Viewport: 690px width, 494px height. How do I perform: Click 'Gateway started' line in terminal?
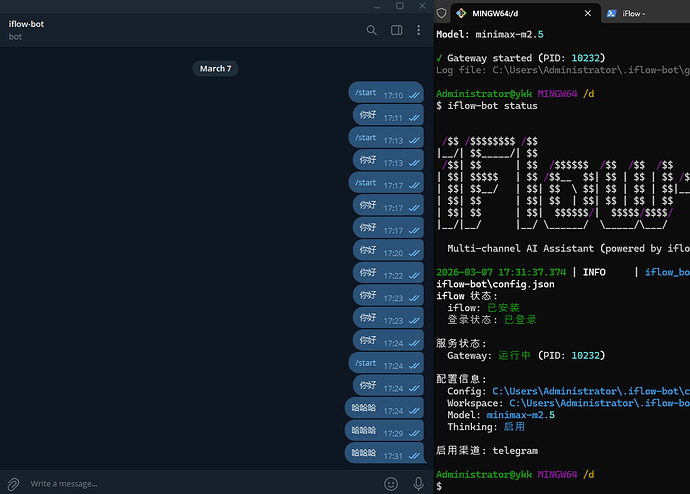521,58
